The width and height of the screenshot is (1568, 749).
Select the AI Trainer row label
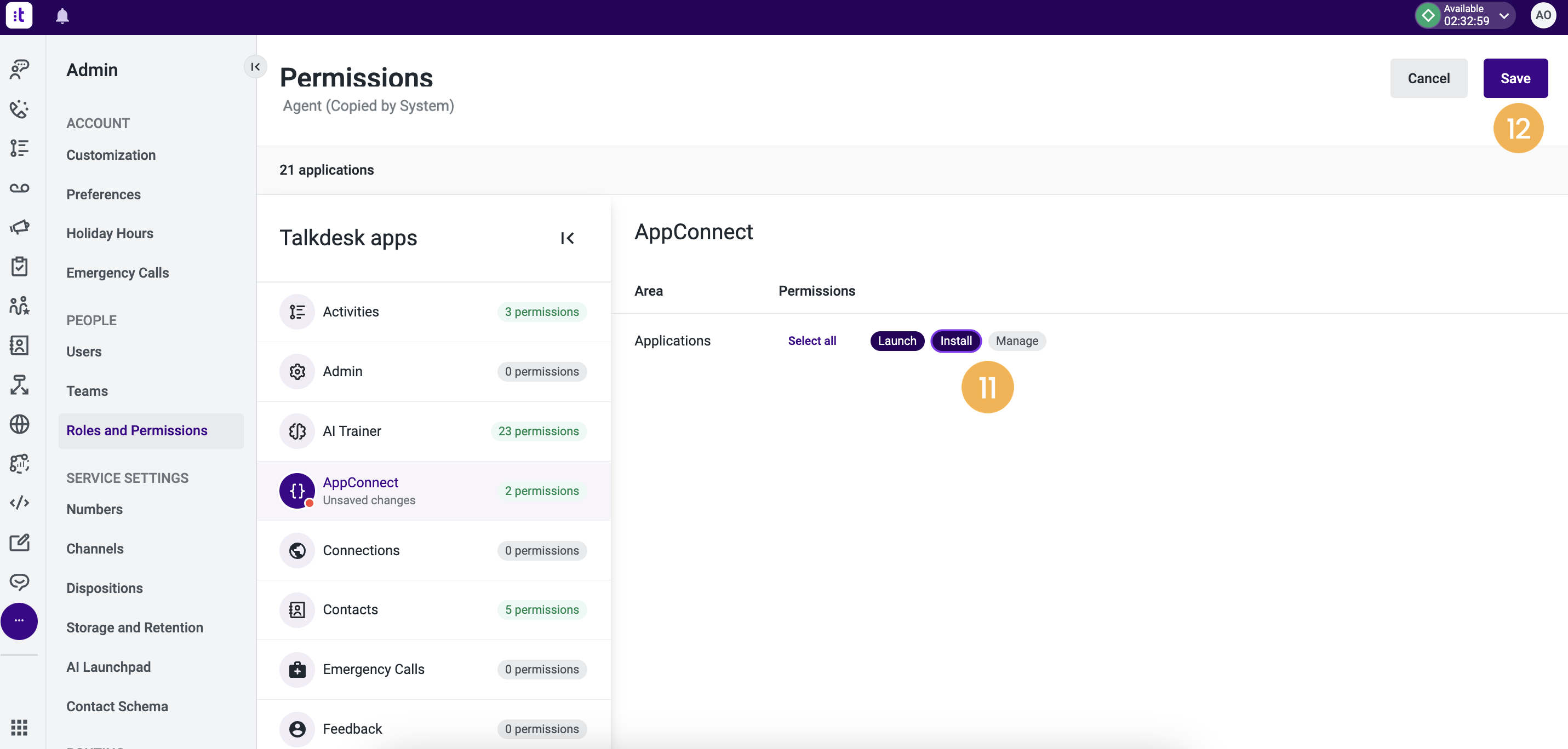click(x=352, y=431)
